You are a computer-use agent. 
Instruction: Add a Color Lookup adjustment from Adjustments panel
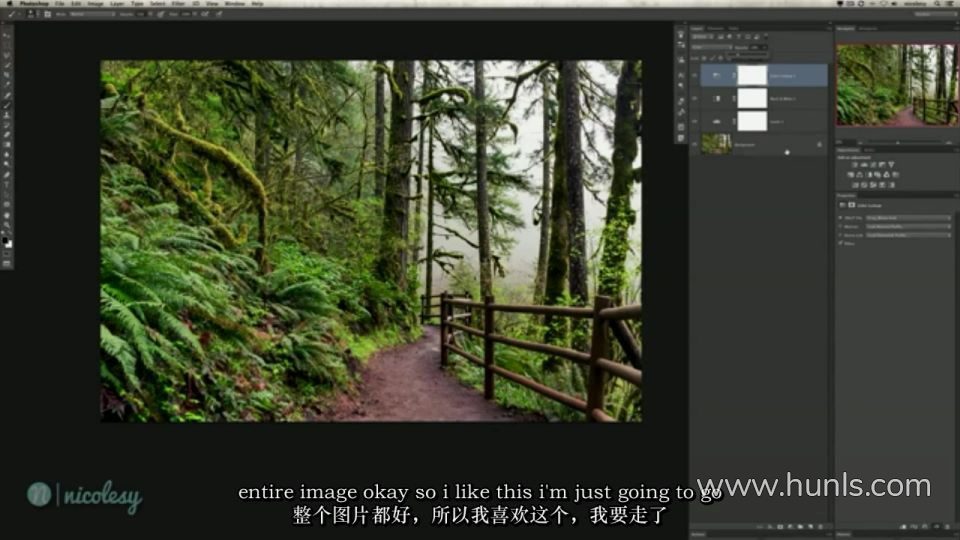pos(896,174)
